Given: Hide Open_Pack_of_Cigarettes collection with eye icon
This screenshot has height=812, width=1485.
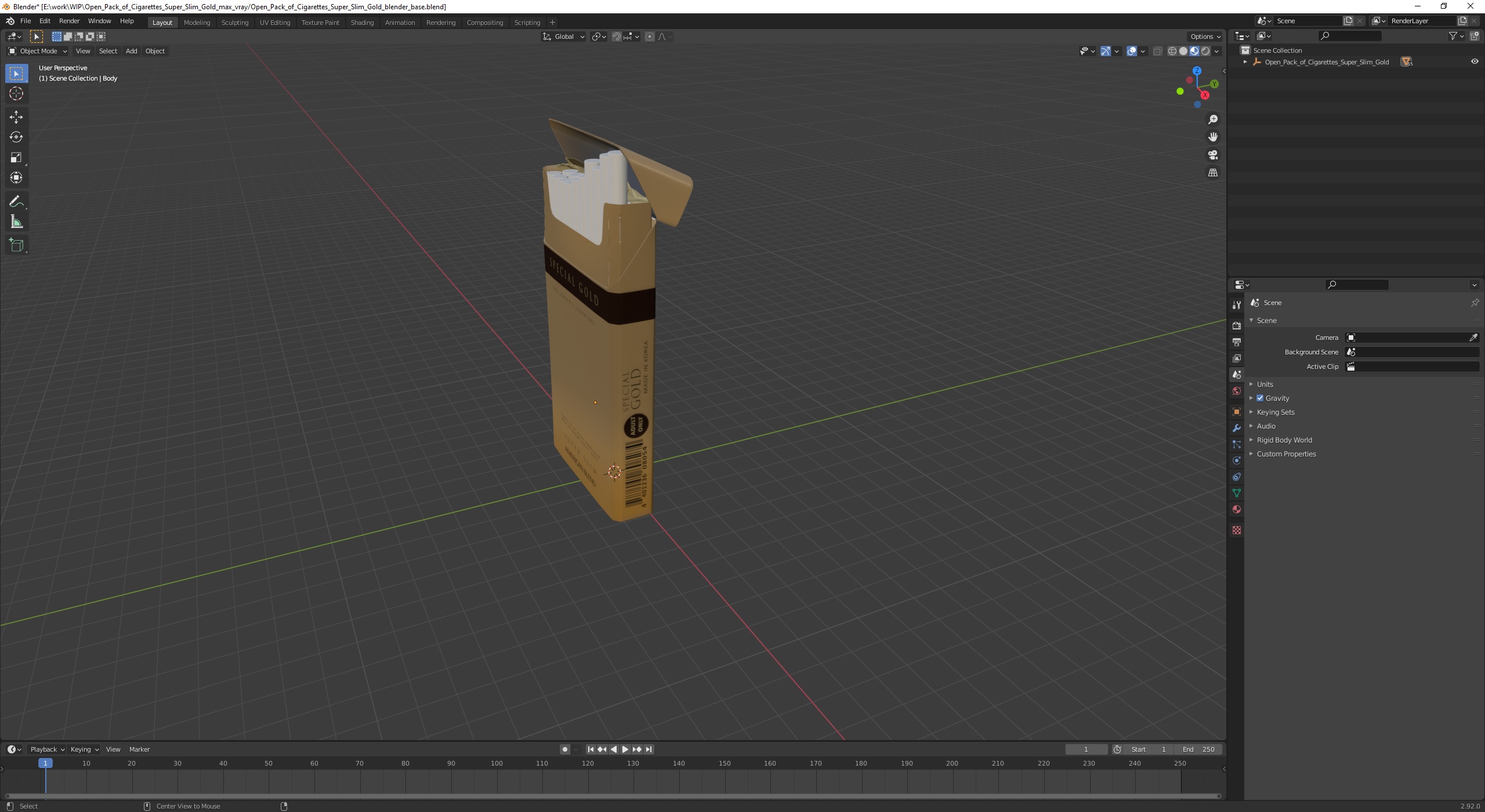Looking at the screenshot, I should [1475, 61].
